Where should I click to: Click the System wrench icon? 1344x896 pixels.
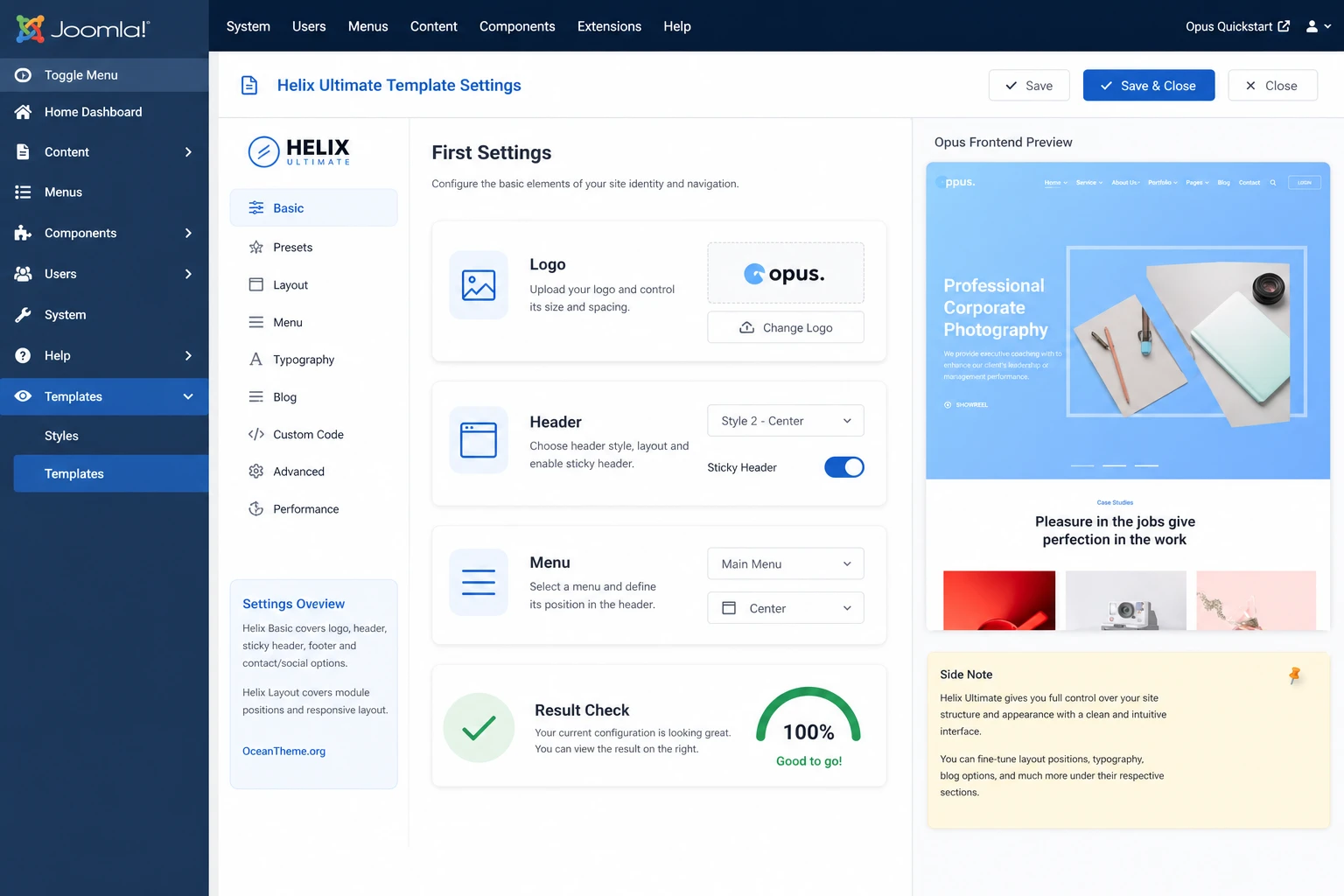(24, 315)
